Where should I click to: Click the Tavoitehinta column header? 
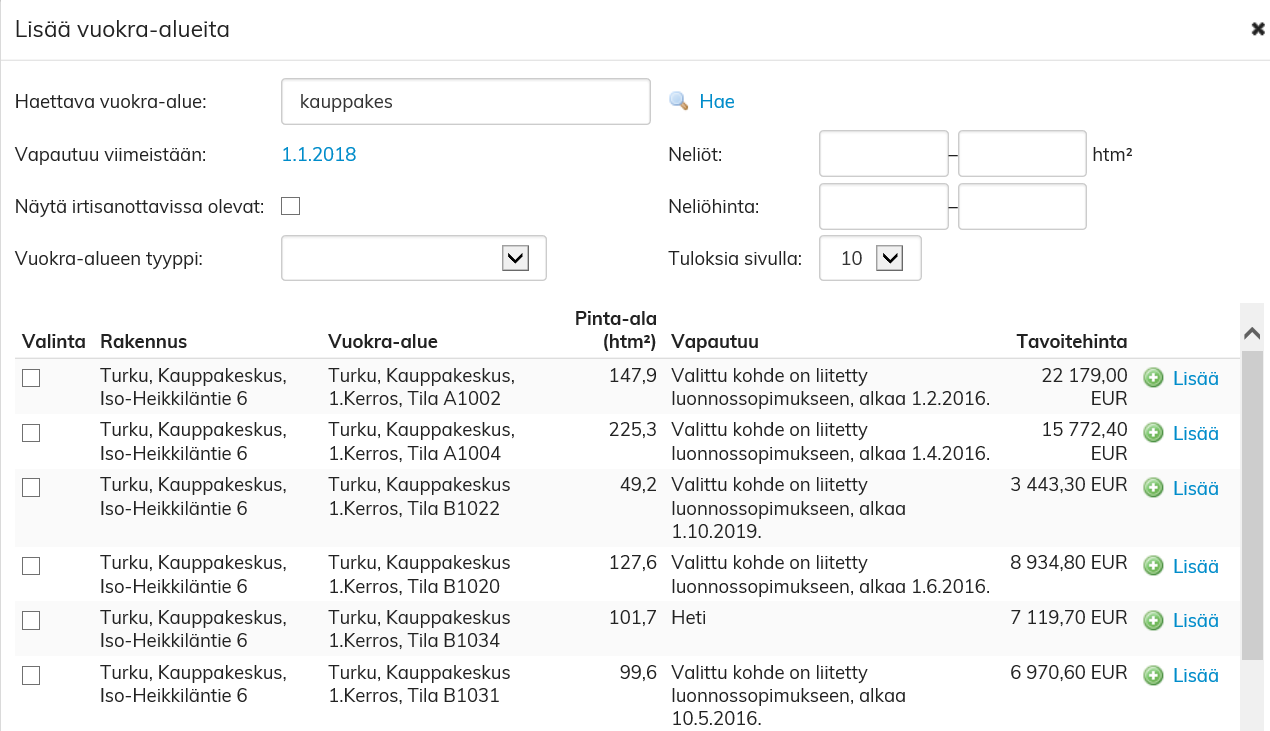(x=1071, y=341)
